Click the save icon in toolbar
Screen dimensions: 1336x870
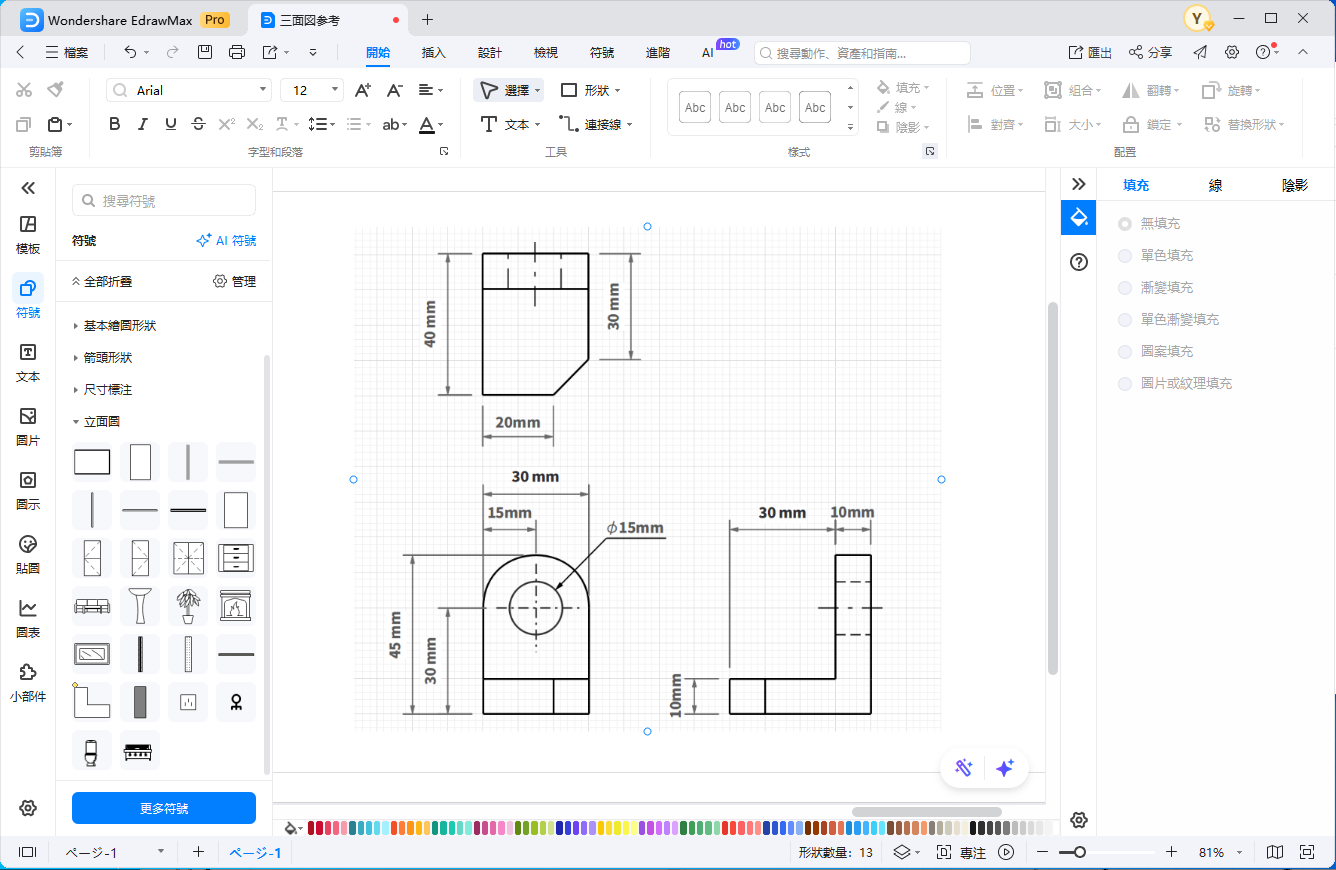[205, 52]
